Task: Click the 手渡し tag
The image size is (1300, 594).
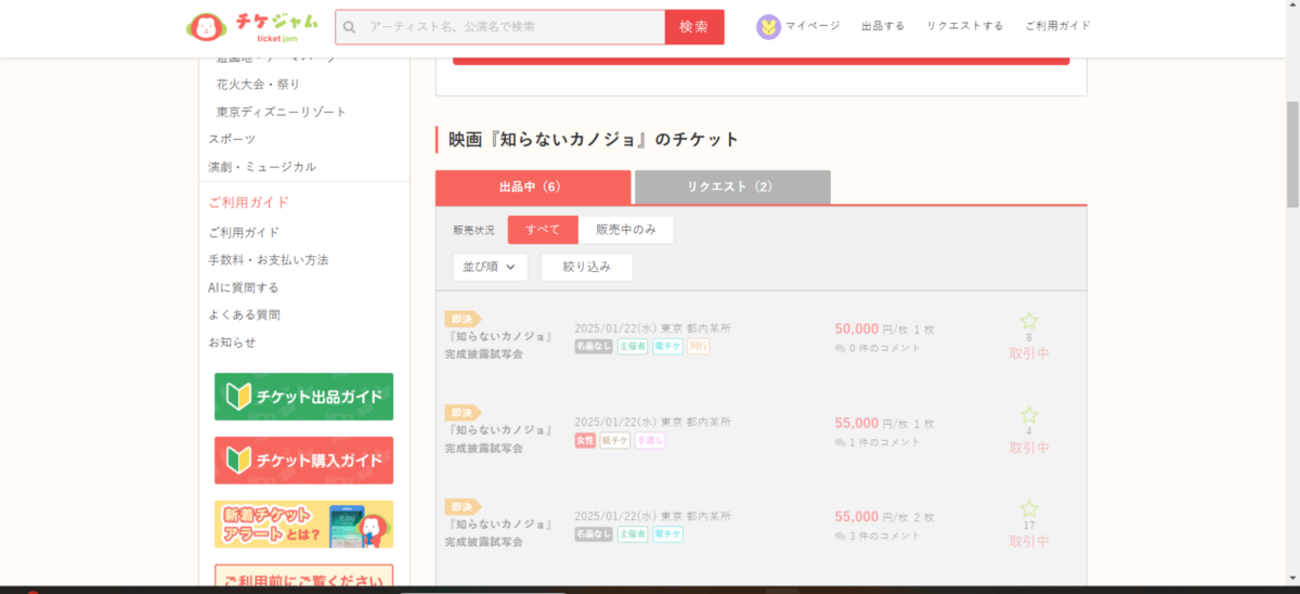Action: [x=650, y=440]
